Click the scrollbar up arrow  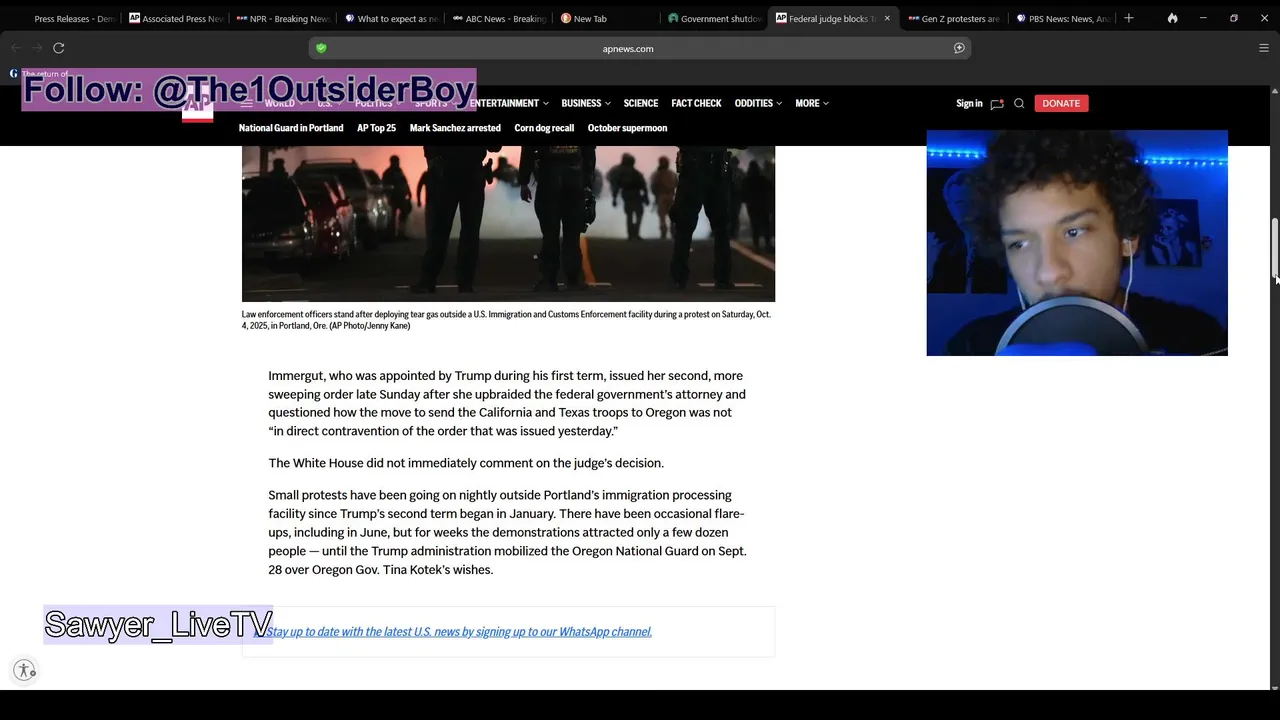pyautogui.click(x=1274, y=91)
